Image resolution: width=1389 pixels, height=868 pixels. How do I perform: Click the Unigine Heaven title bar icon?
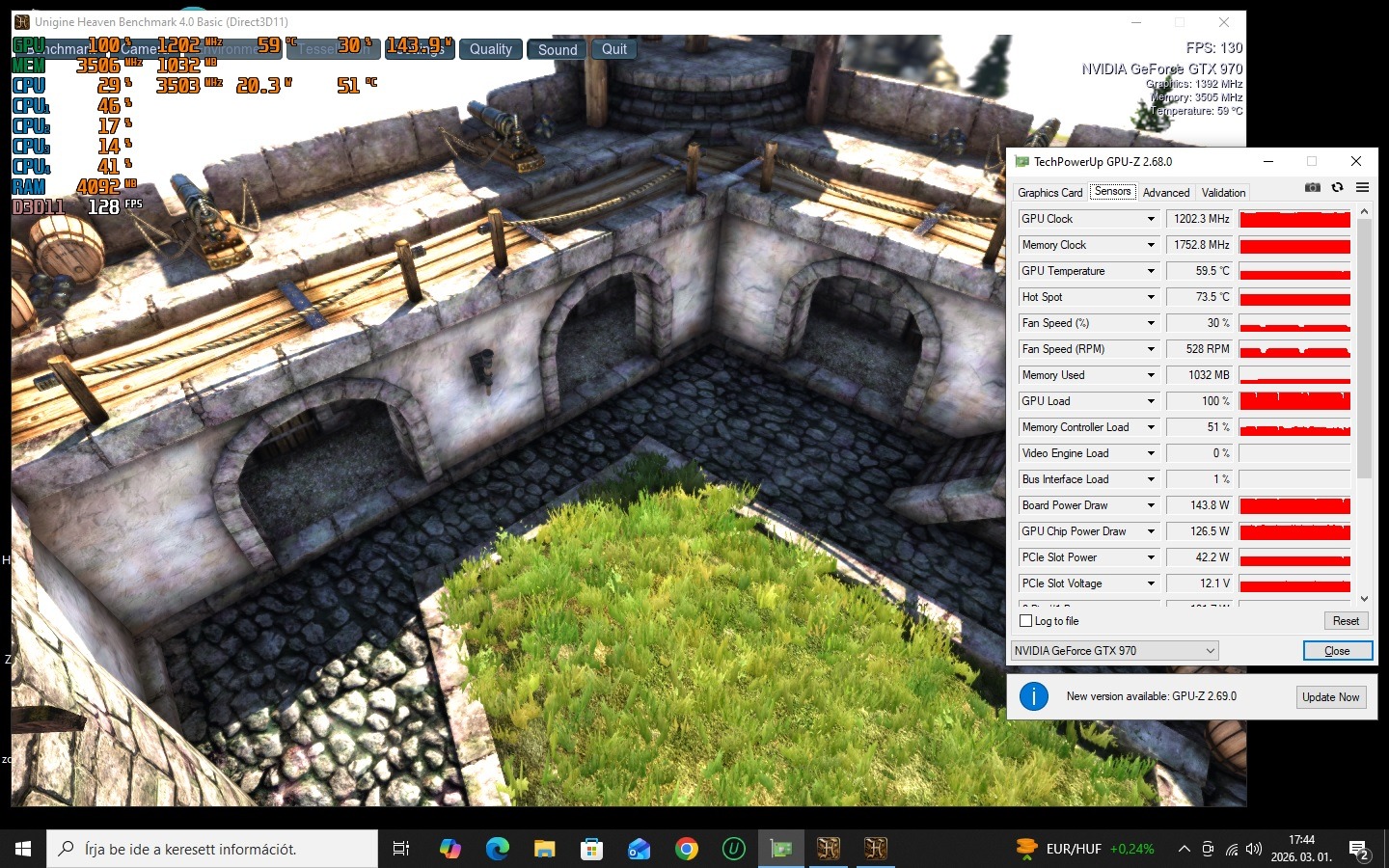point(22,21)
